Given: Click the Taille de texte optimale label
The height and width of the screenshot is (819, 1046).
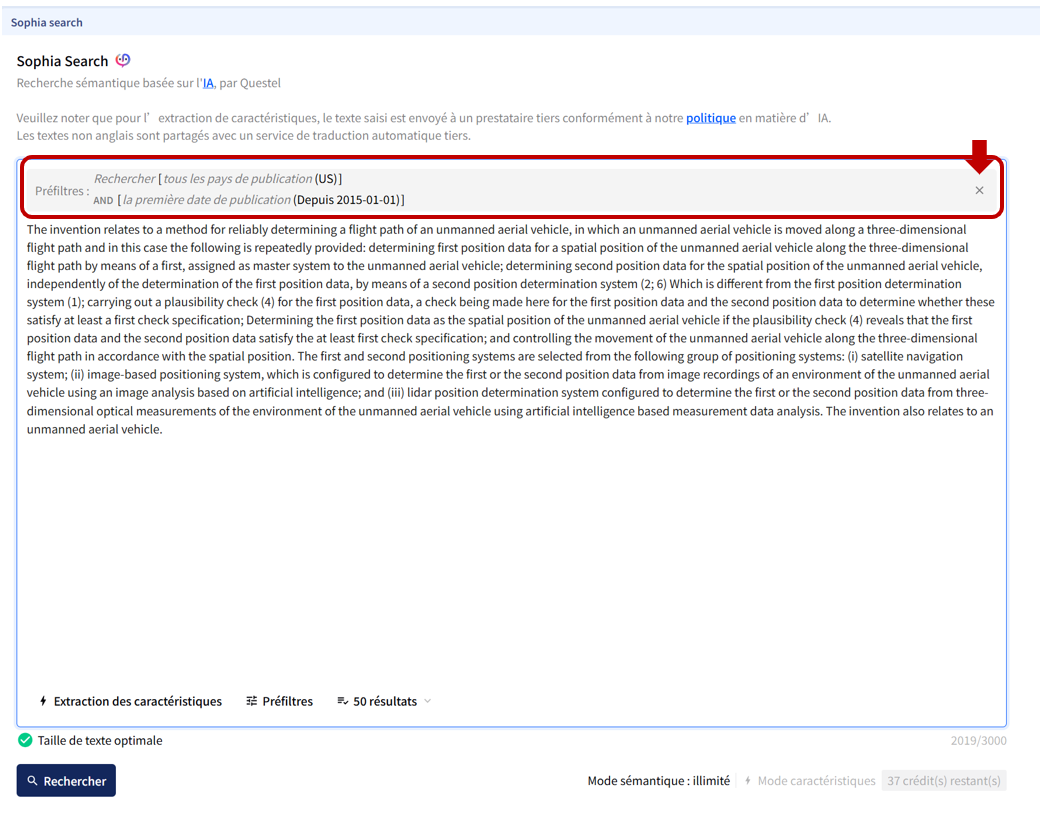Looking at the screenshot, I should click(100, 740).
